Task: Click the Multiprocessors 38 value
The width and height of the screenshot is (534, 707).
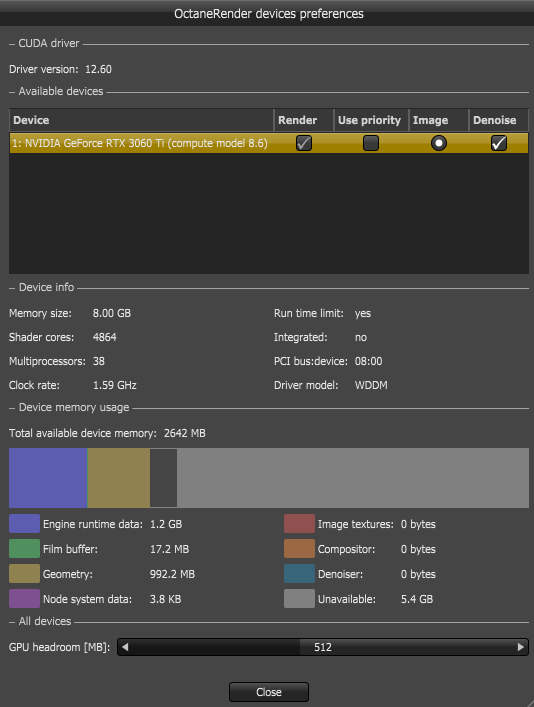Action: [99, 361]
